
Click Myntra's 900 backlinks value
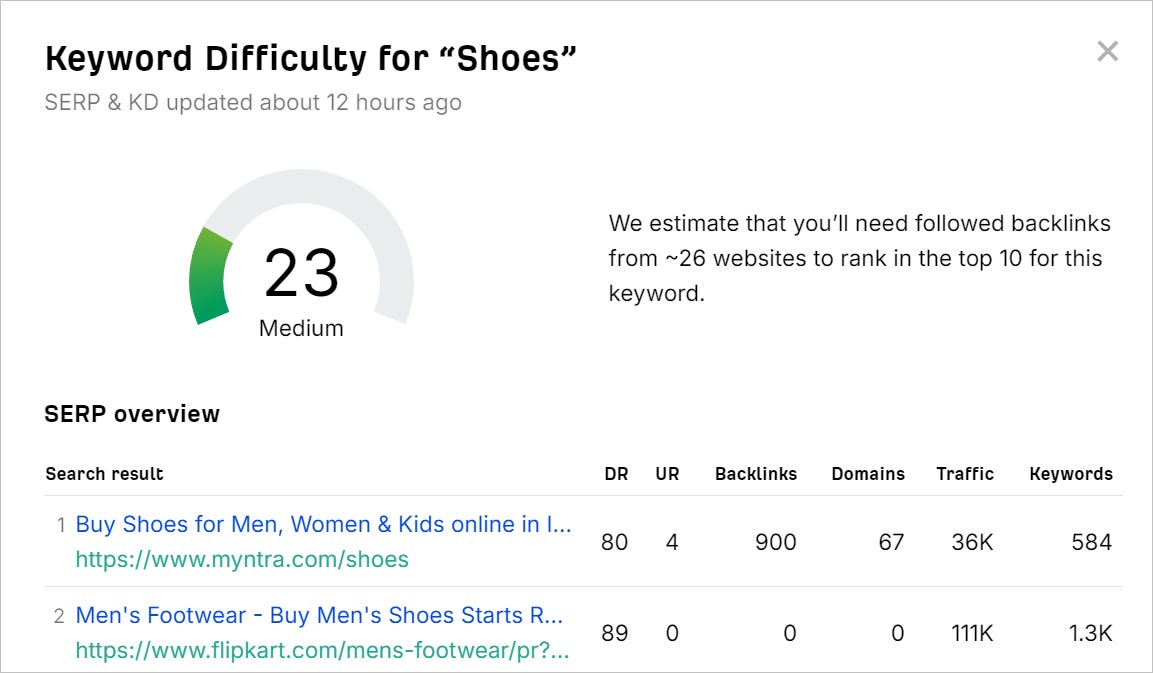coord(775,542)
